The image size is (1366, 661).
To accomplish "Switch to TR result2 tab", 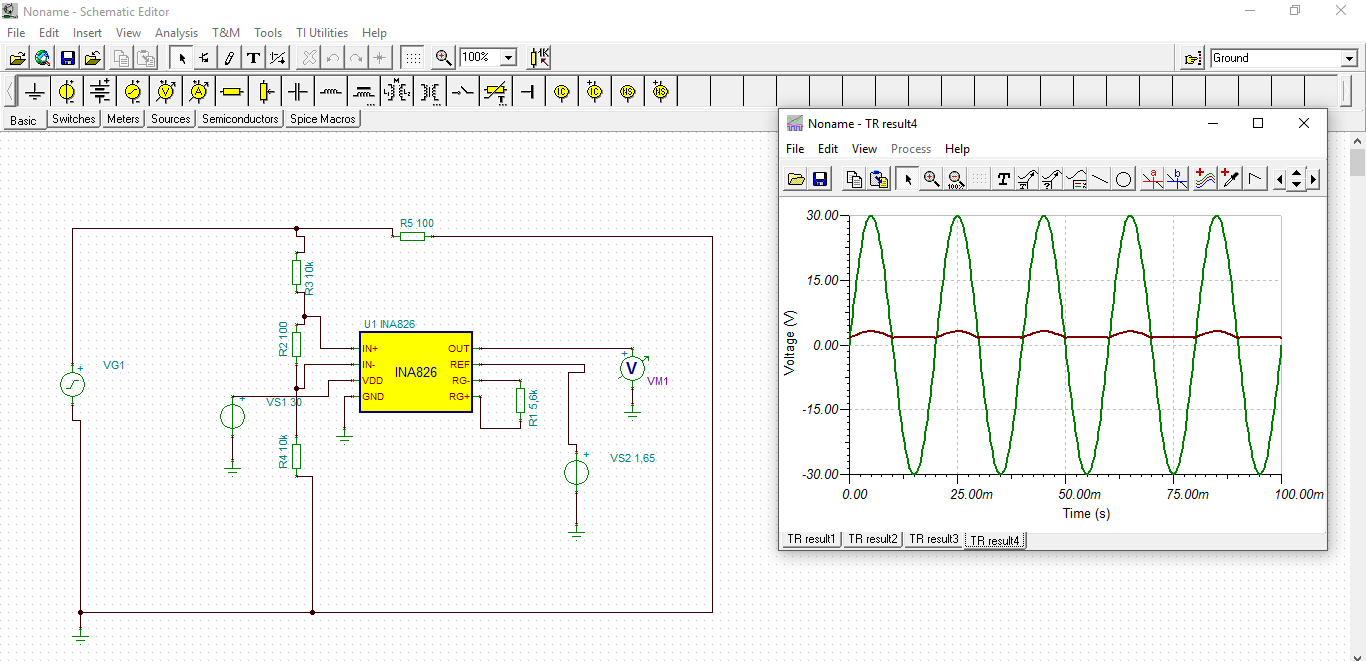I will [872, 539].
